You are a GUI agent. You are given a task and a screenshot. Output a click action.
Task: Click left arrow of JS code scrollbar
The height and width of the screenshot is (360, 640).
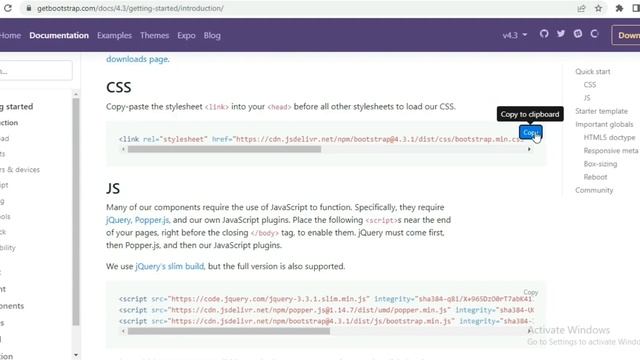tap(123, 331)
